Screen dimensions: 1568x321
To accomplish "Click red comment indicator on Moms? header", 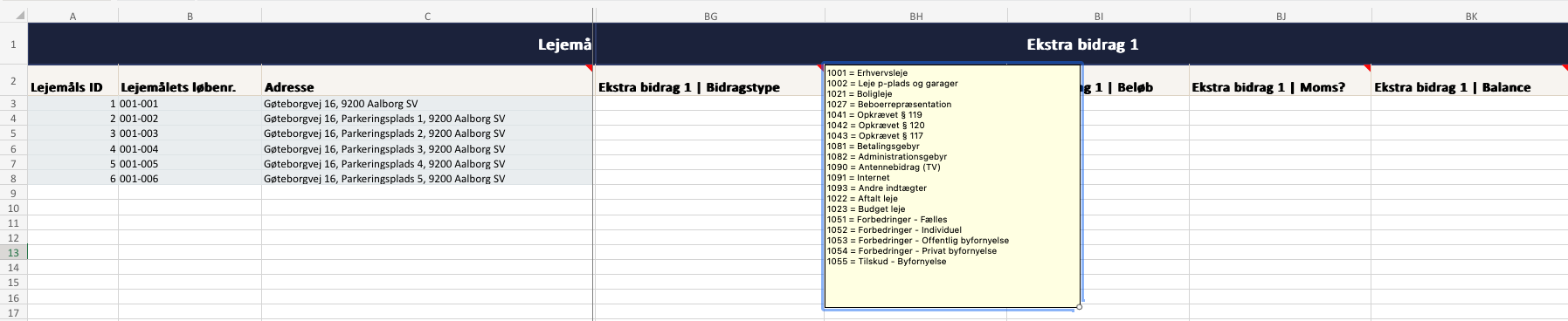I will (1368, 68).
